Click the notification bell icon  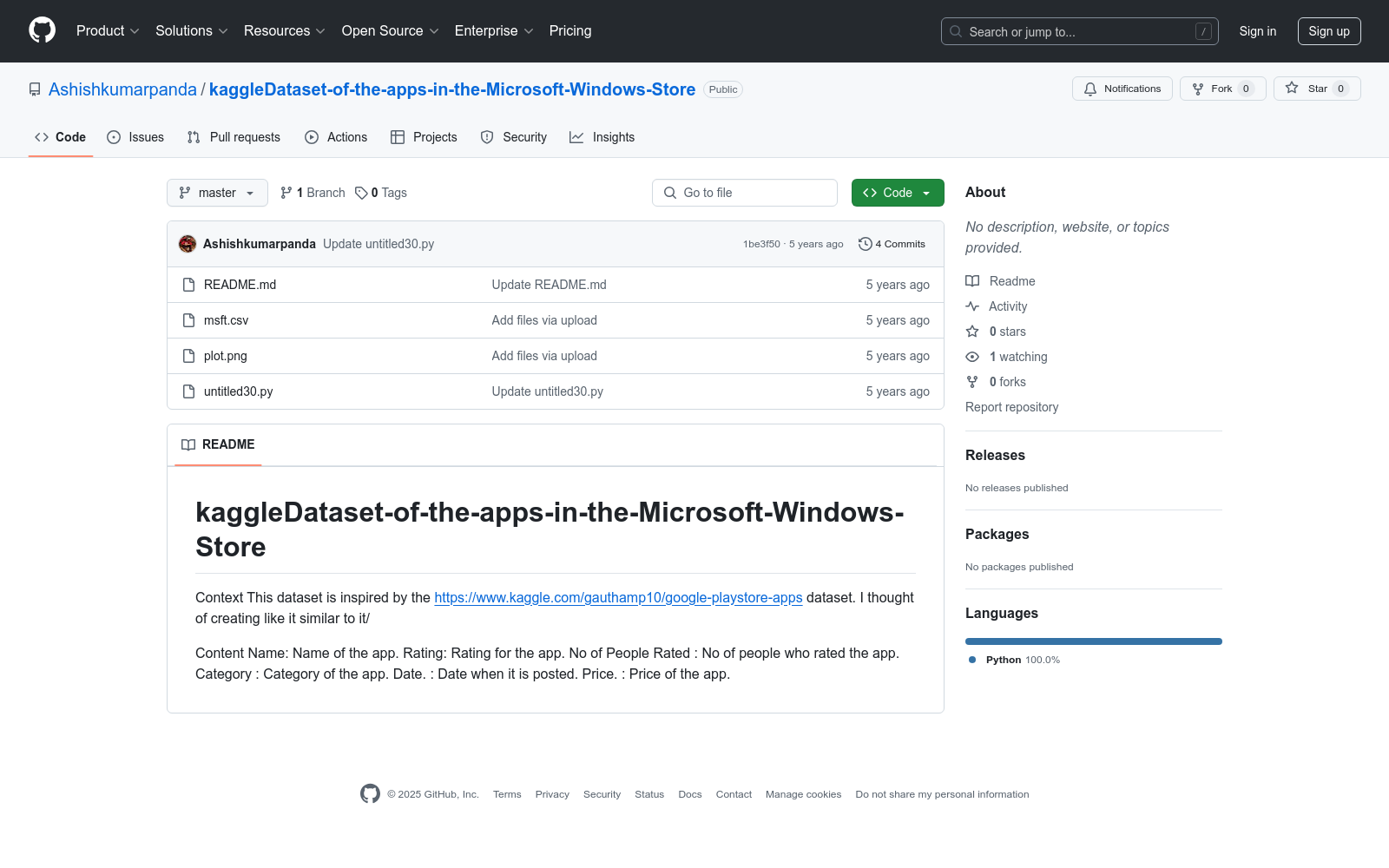pos(1090,89)
